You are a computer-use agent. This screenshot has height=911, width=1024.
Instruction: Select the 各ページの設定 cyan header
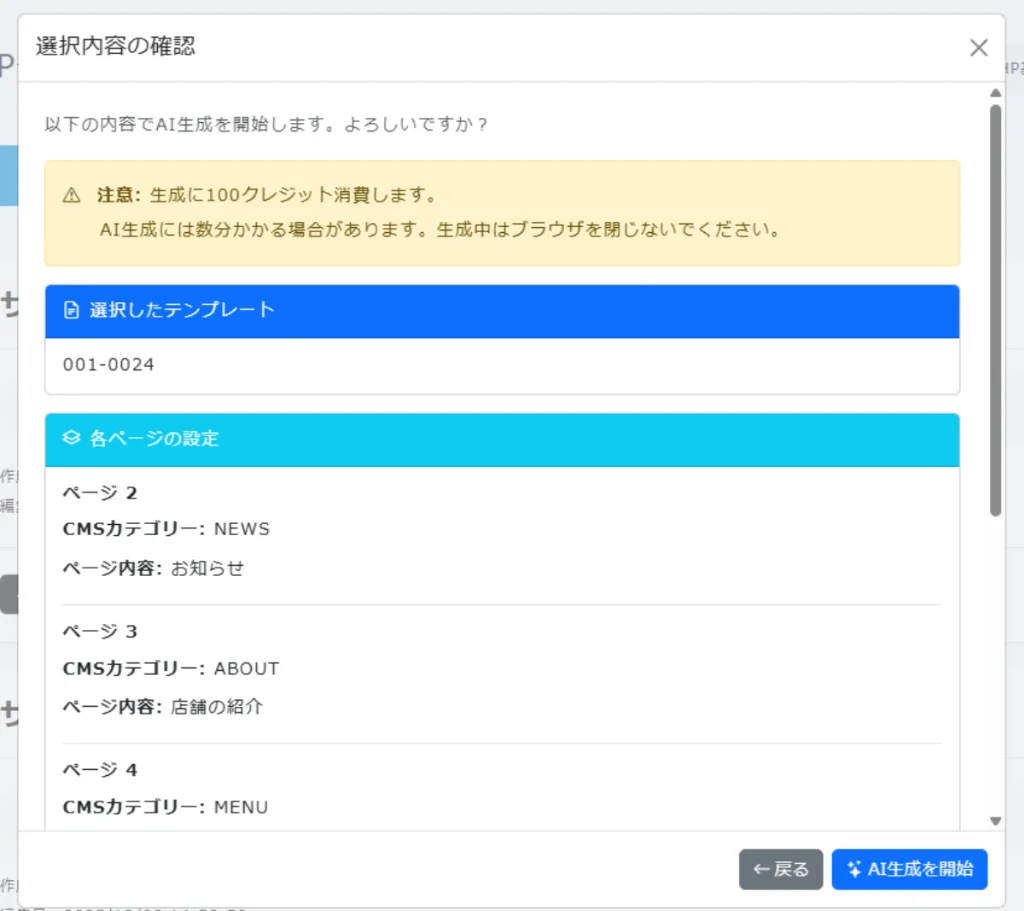coord(502,439)
